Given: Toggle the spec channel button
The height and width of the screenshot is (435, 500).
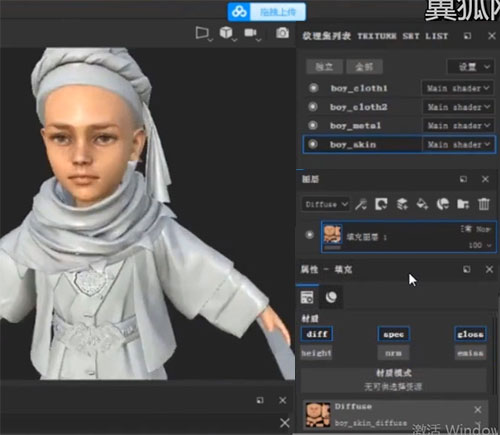Looking at the screenshot, I should pyautogui.click(x=394, y=334).
